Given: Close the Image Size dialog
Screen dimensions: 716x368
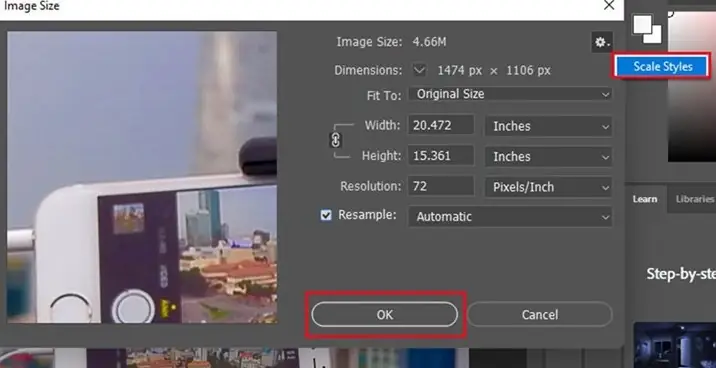Looking at the screenshot, I should 609,5.
